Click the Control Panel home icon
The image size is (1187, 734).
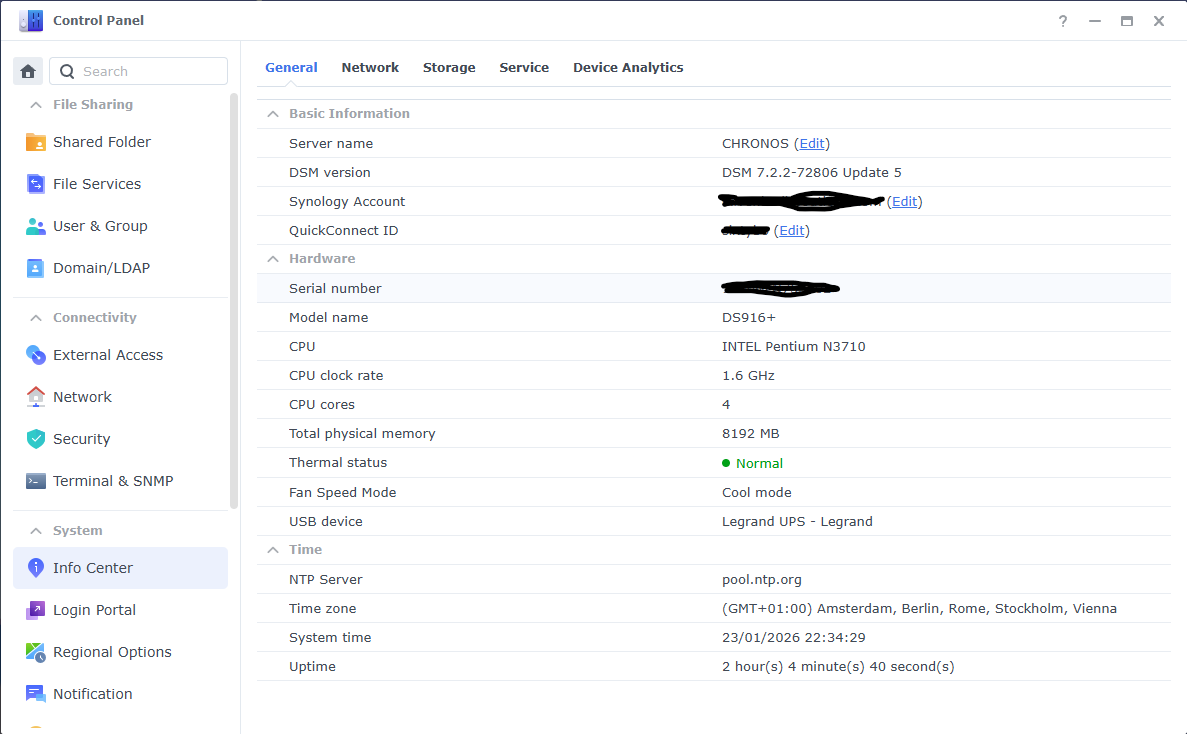coord(27,71)
